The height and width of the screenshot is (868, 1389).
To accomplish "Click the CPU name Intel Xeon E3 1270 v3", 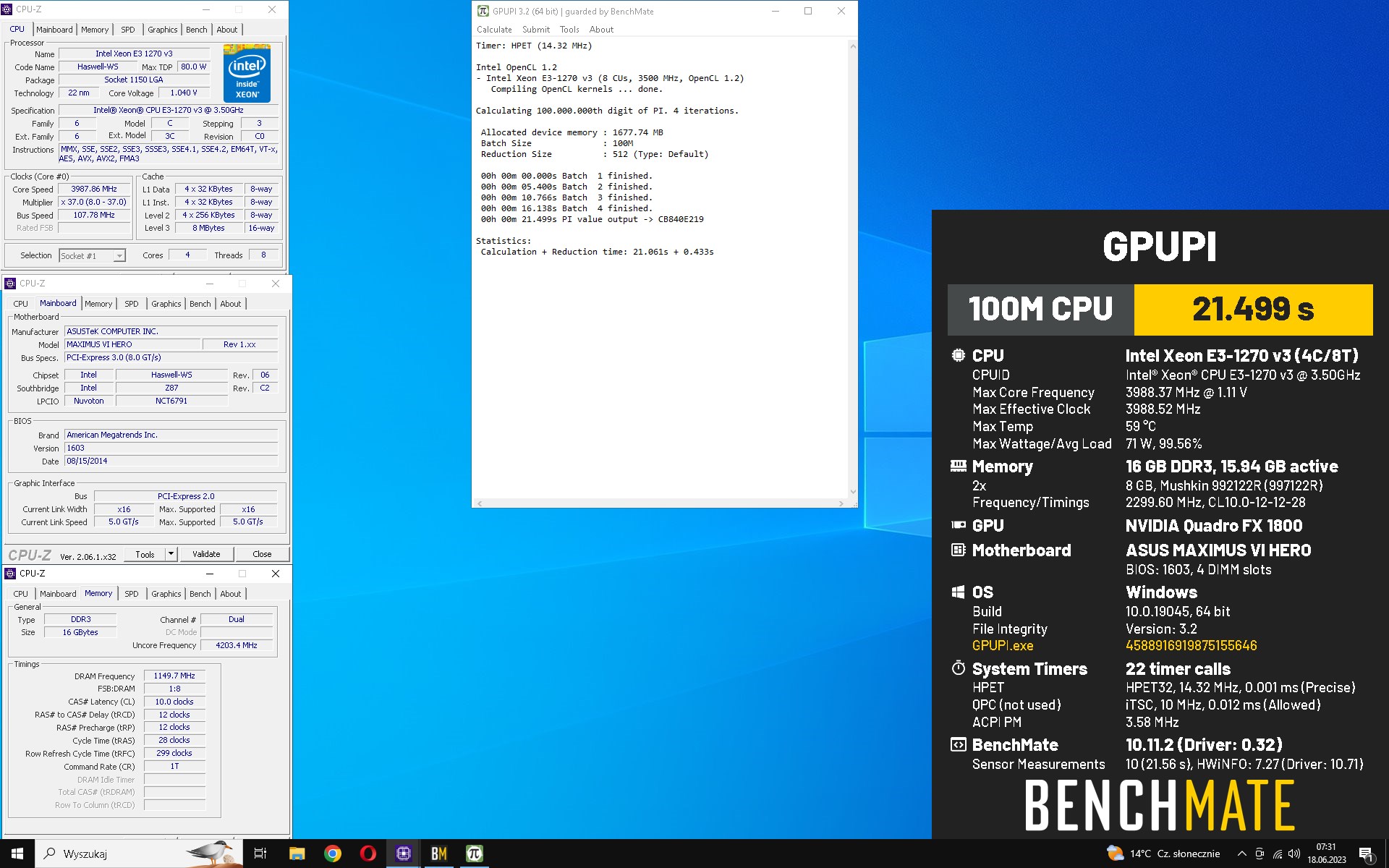I will click(134, 54).
